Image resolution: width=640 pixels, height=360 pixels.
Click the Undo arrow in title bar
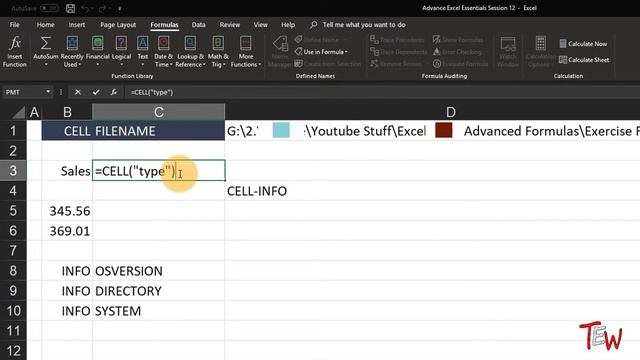tap(85, 8)
